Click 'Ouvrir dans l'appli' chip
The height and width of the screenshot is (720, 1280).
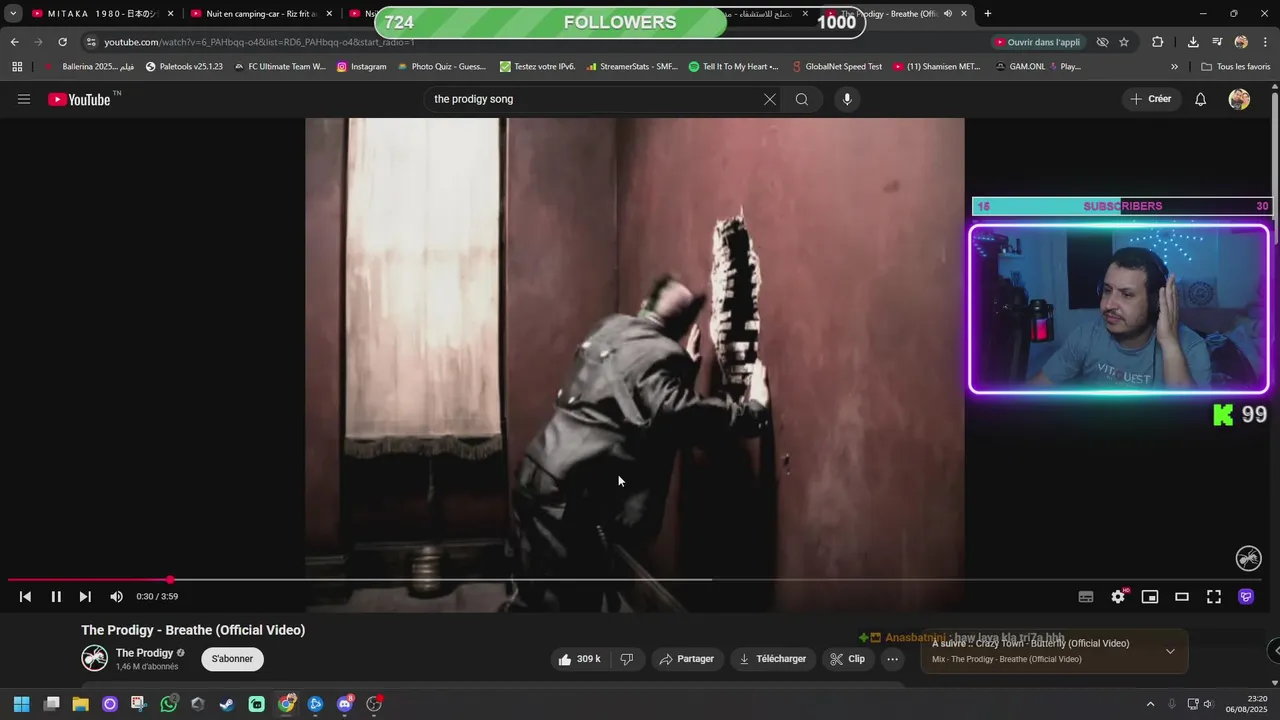point(1037,42)
